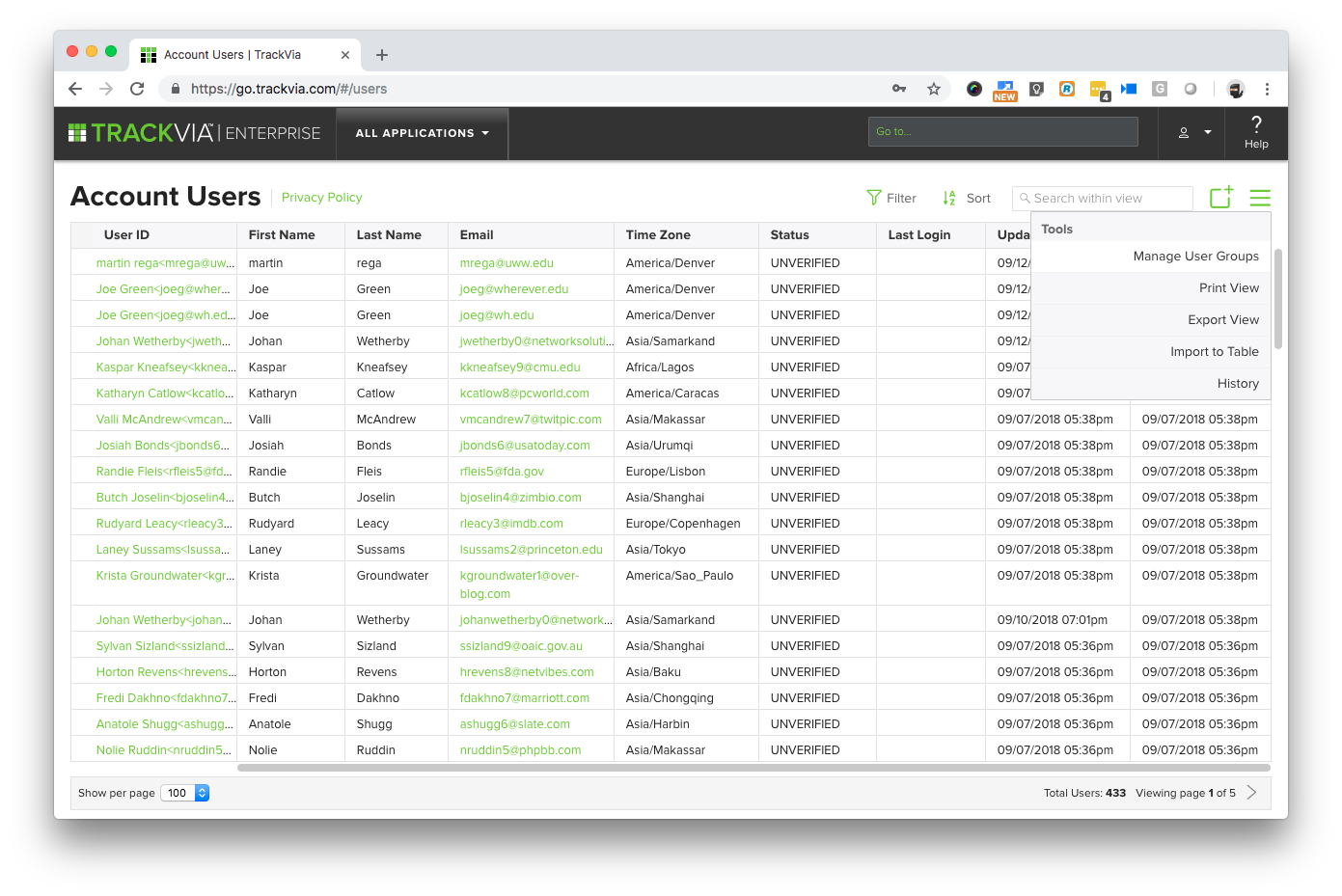Click the Last Login column header
The height and width of the screenshot is (896, 1342).
[x=918, y=235]
